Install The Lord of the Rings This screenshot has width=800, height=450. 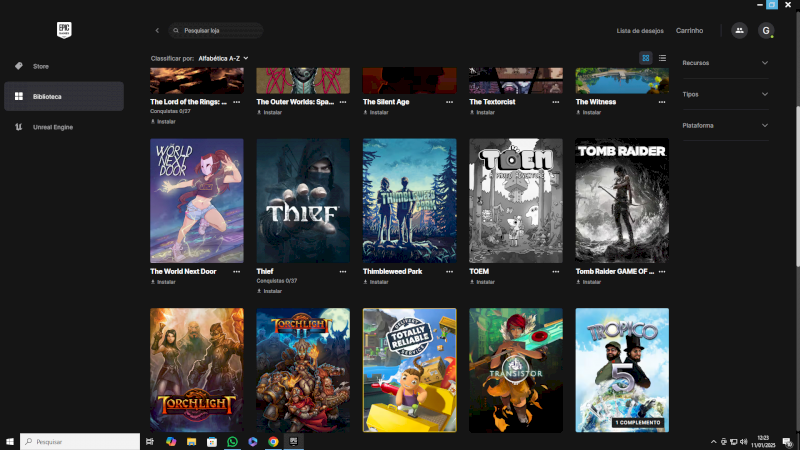[163, 121]
